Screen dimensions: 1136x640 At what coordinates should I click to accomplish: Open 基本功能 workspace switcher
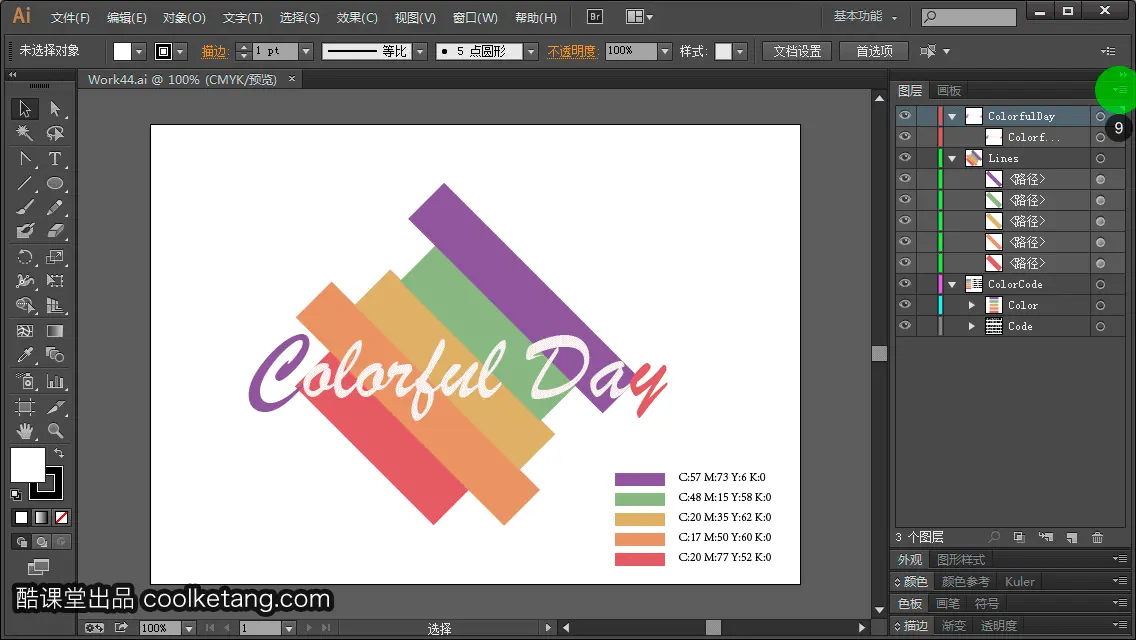(865, 17)
